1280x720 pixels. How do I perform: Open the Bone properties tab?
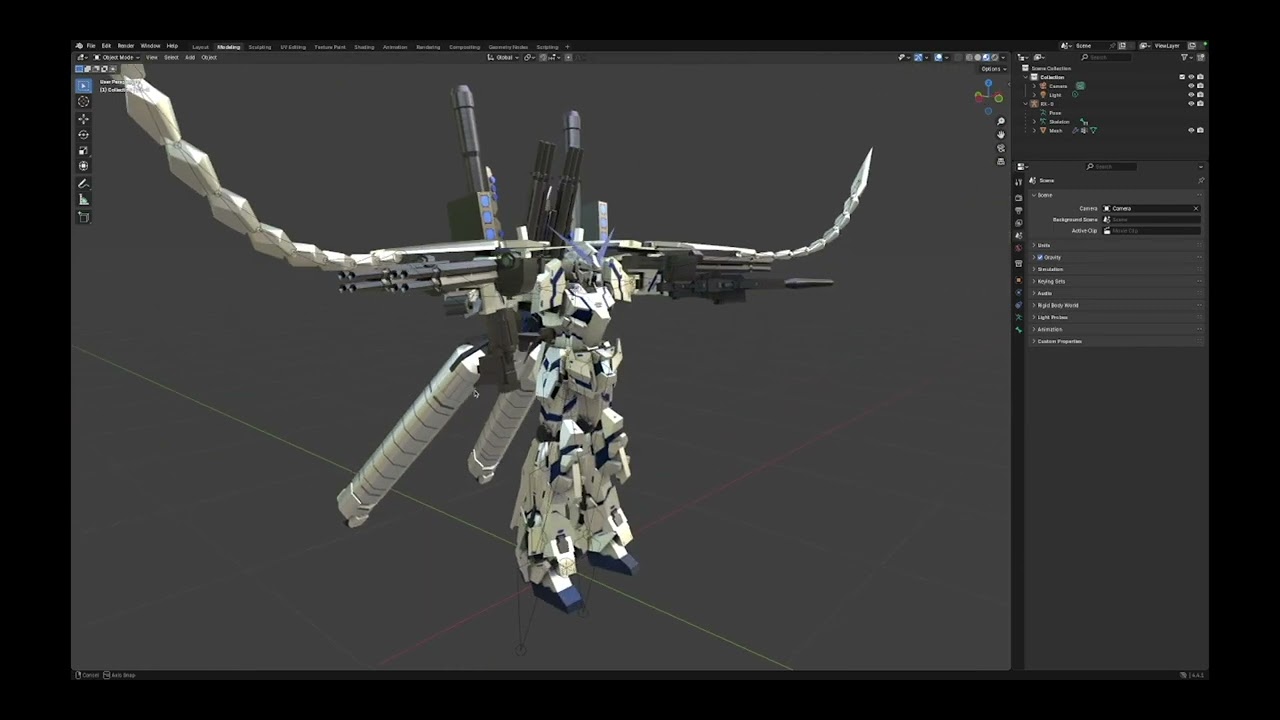tap(1019, 329)
